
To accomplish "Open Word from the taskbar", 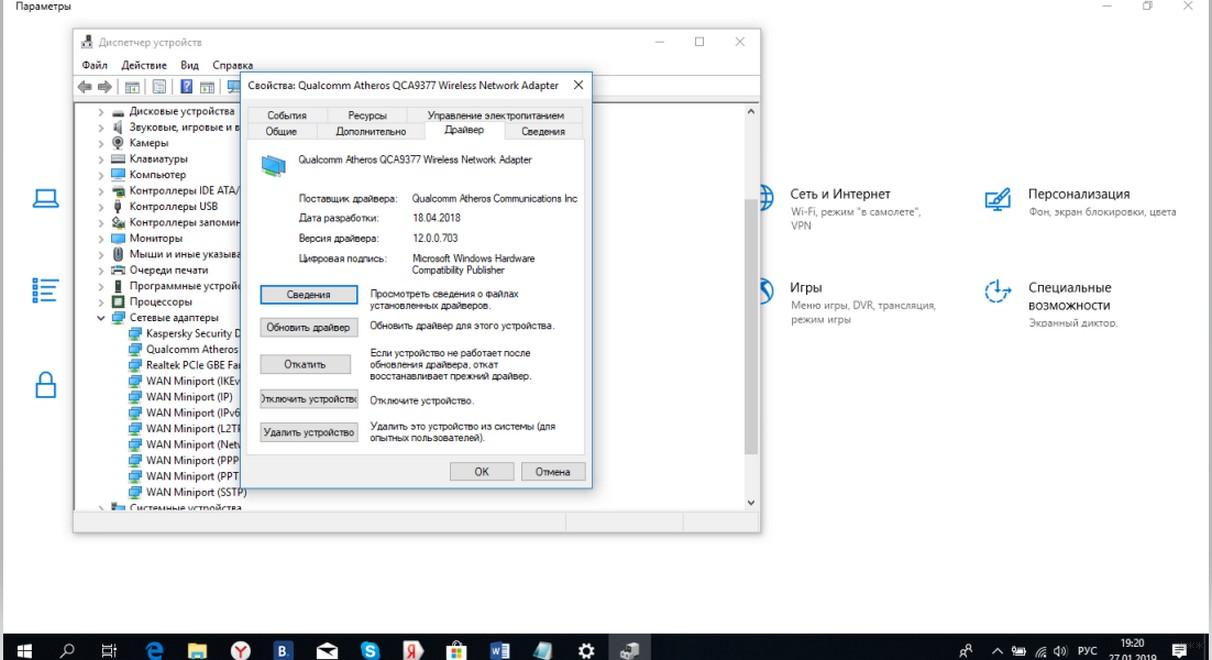I will pyautogui.click(x=501, y=650).
